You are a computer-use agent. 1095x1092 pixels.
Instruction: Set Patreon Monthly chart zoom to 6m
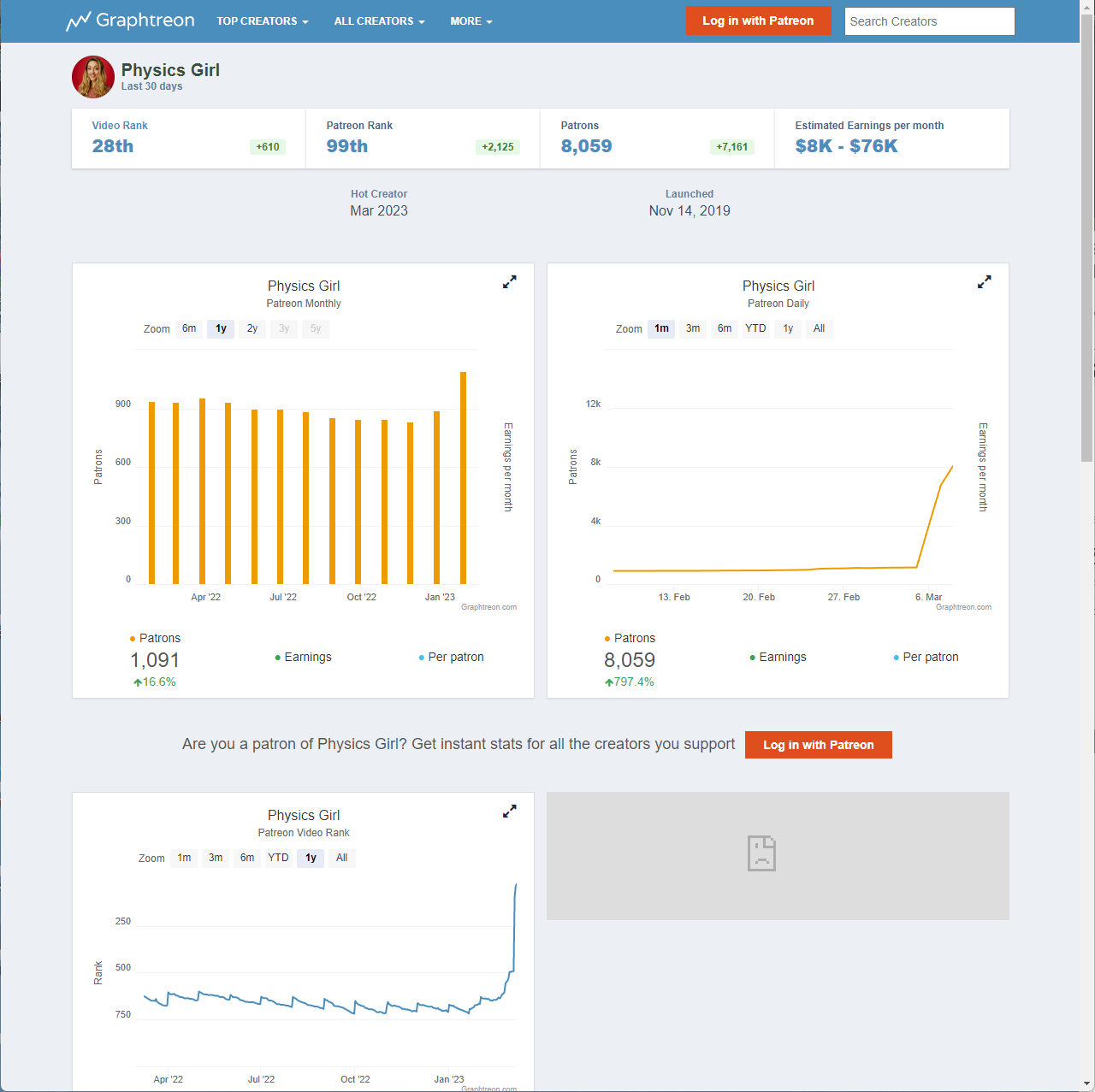click(189, 328)
